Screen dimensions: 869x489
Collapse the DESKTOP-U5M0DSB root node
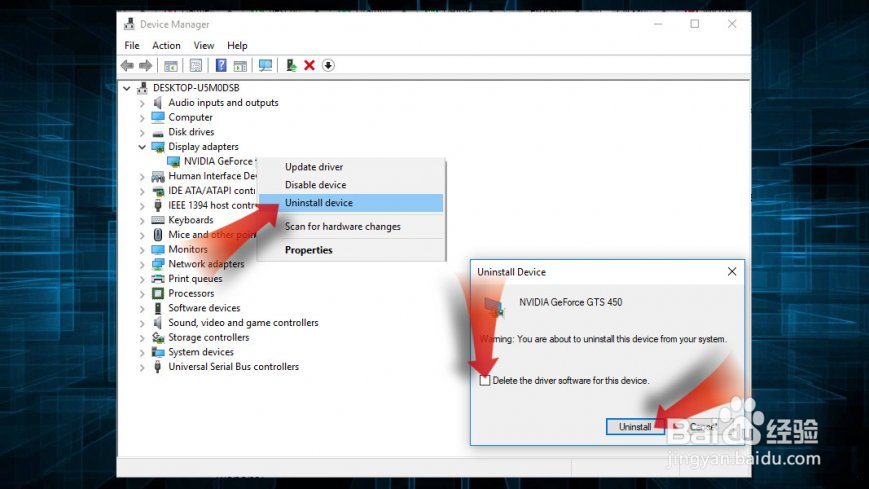[127, 88]
